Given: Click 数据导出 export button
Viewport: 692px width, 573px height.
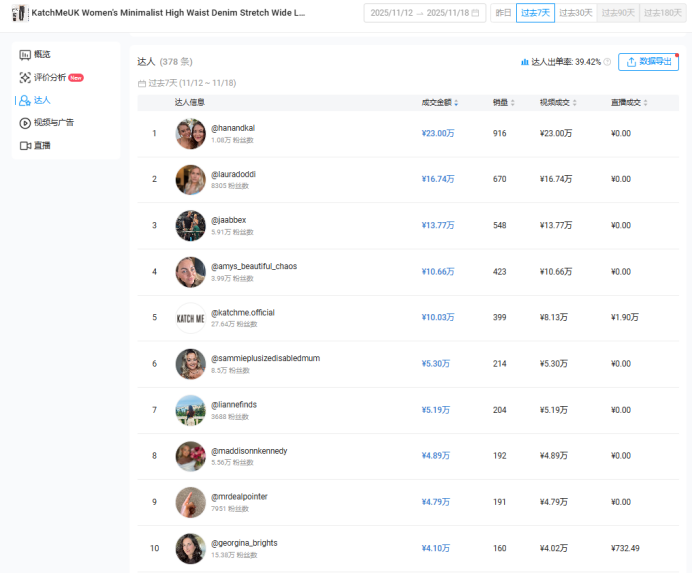Looking at the screenshot, I should [x=648, y=62].
